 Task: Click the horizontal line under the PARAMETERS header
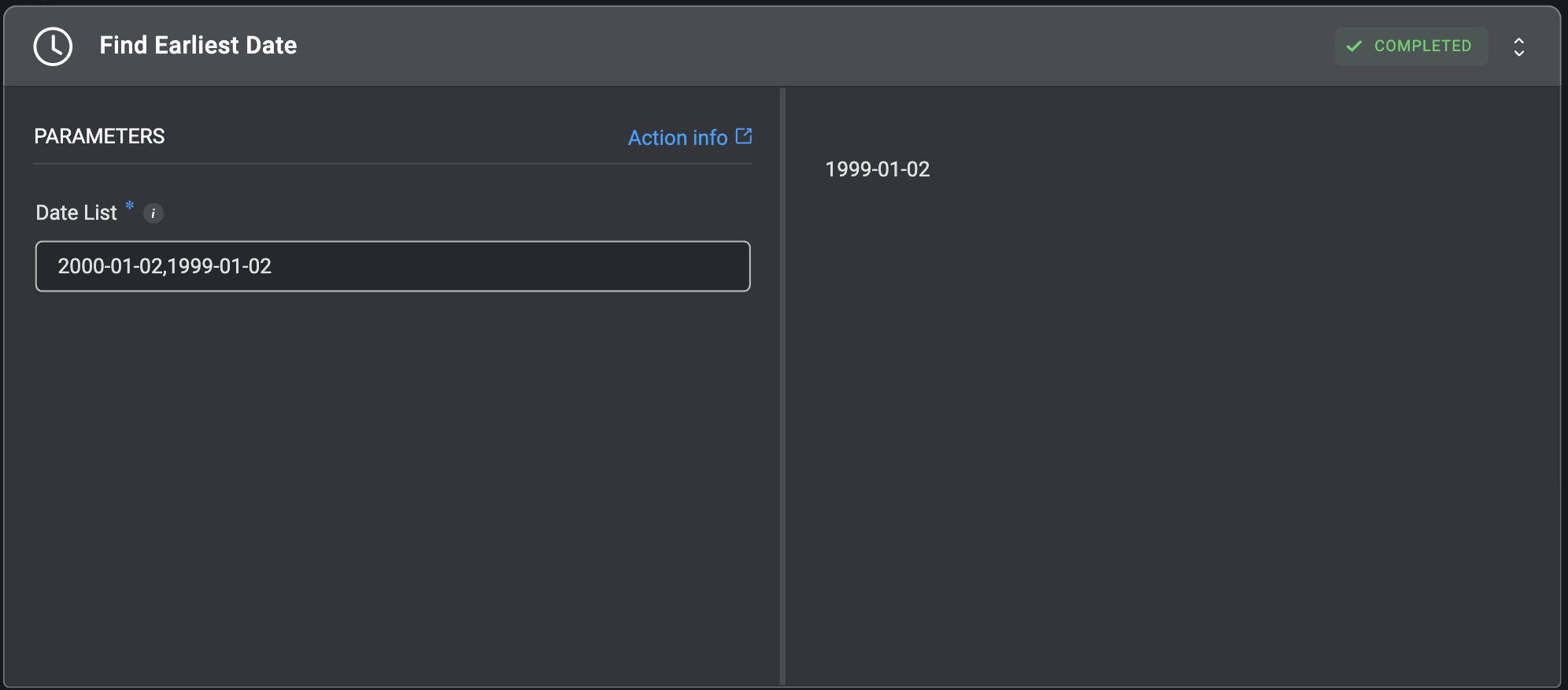pos(393,163)
